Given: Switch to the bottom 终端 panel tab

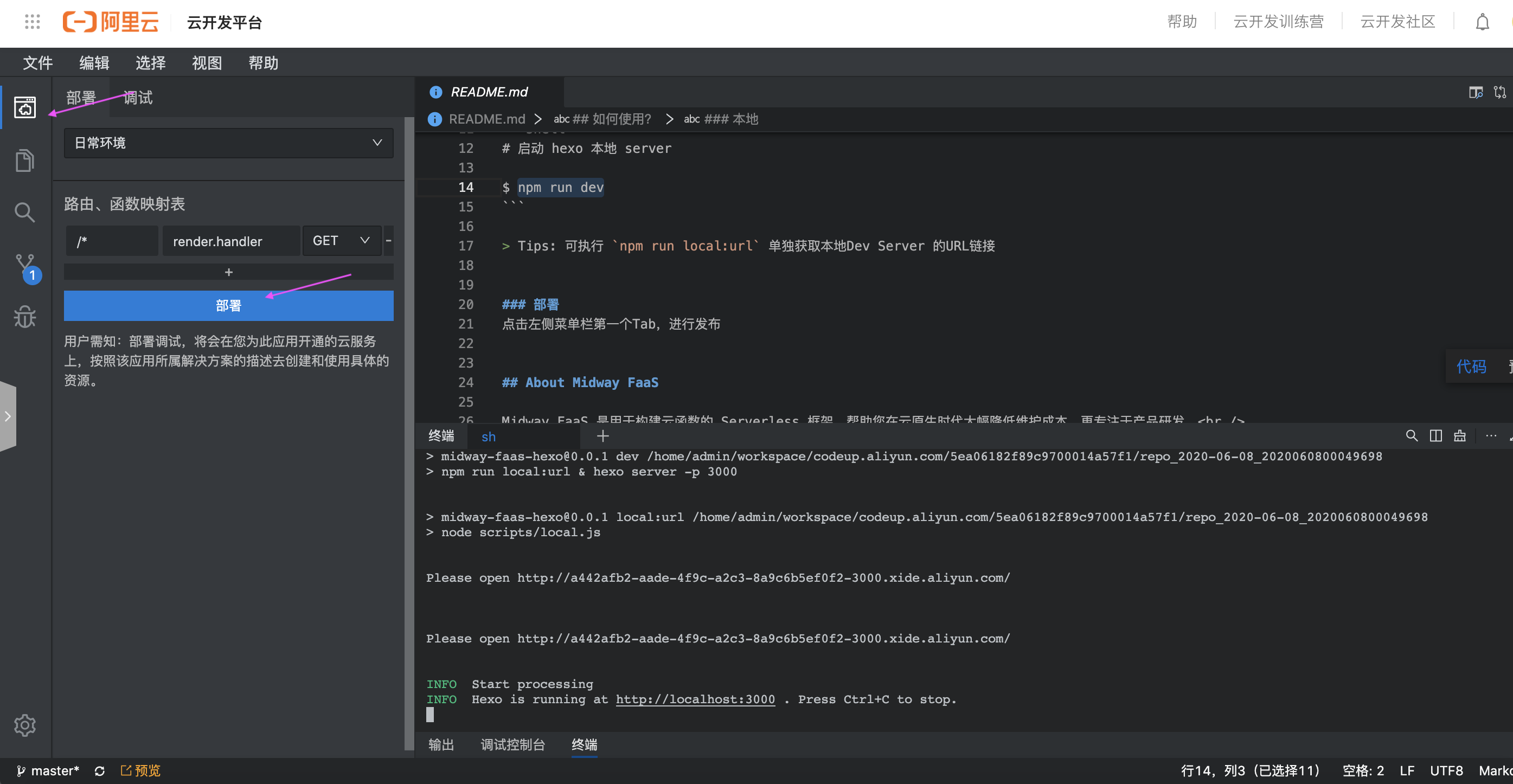Looking at the screenshot, I should tap(585, 744).
